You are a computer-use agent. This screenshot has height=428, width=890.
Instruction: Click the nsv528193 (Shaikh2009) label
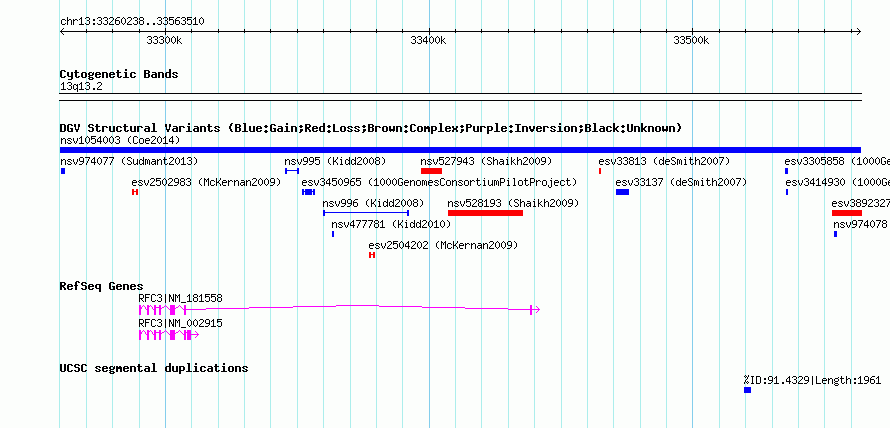click(x=513, y=203)
